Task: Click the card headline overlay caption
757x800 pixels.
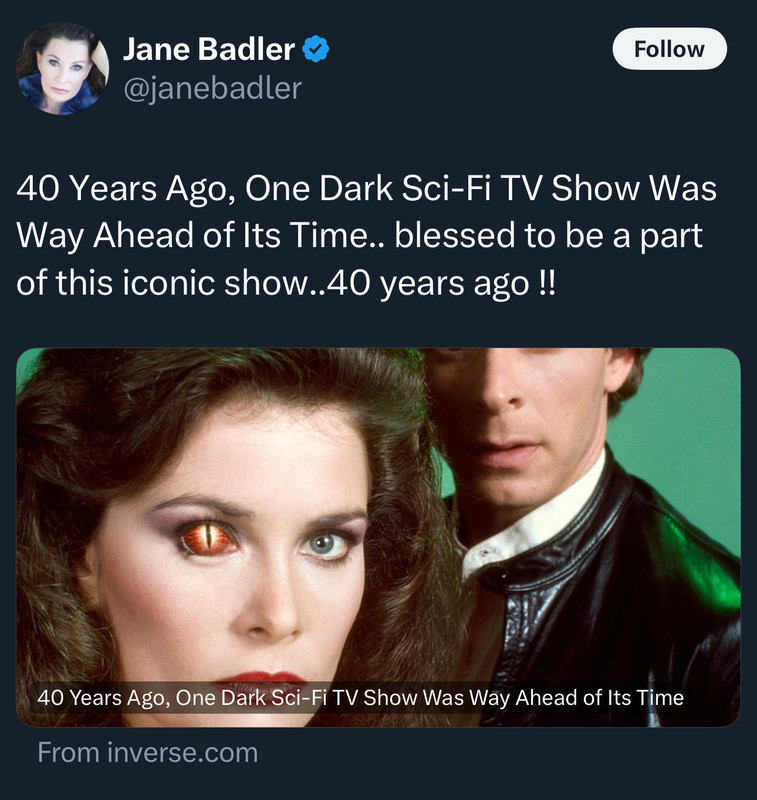Action: pos(360,697)
